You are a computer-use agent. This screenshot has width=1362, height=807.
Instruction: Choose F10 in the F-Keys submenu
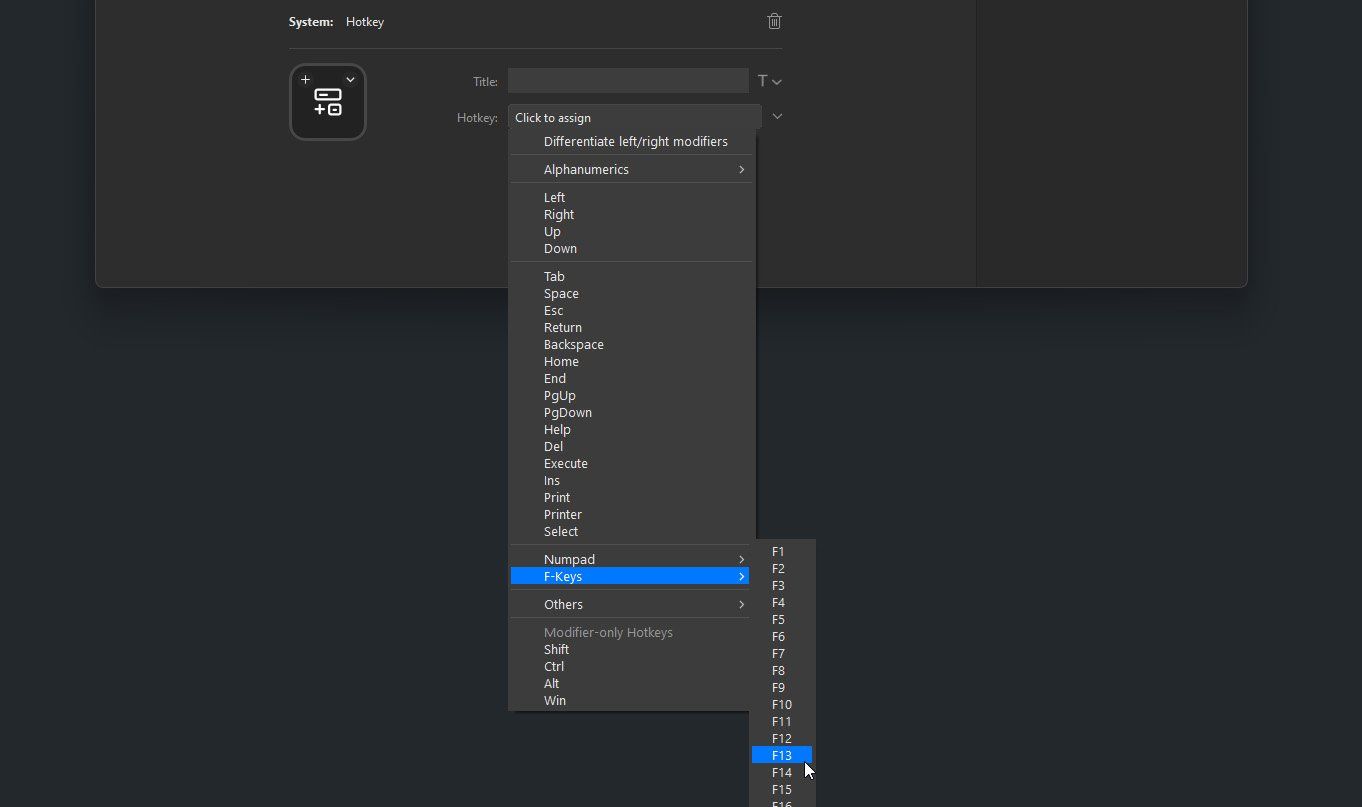[x=781, y=704]
